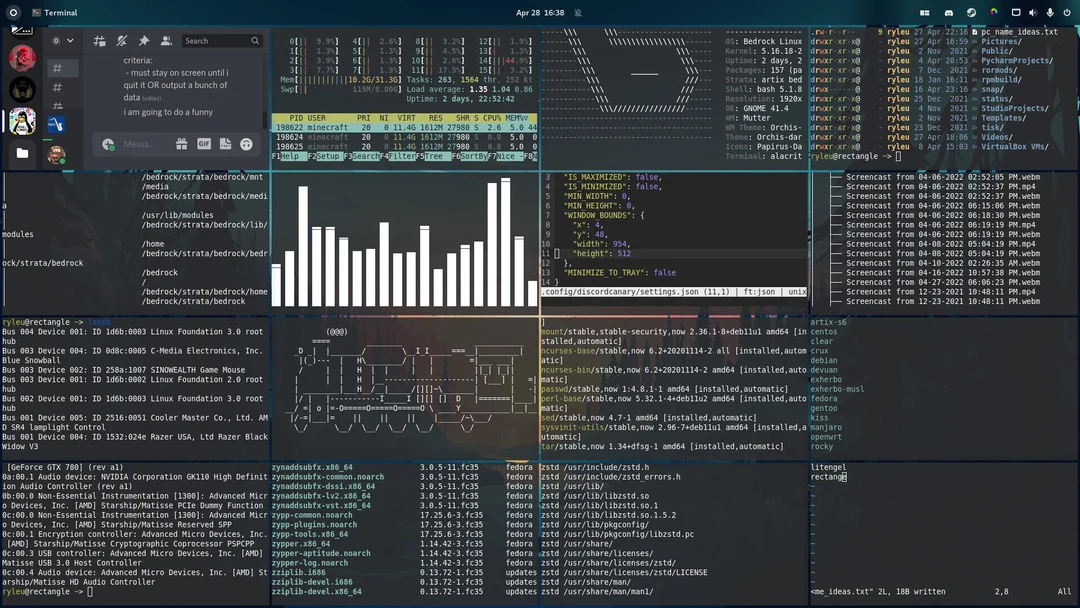The height and width of the screenshot is (608, 1080).
Task: Toggle the microphone icon in the top bar
Action: [x=1050, y=12]
